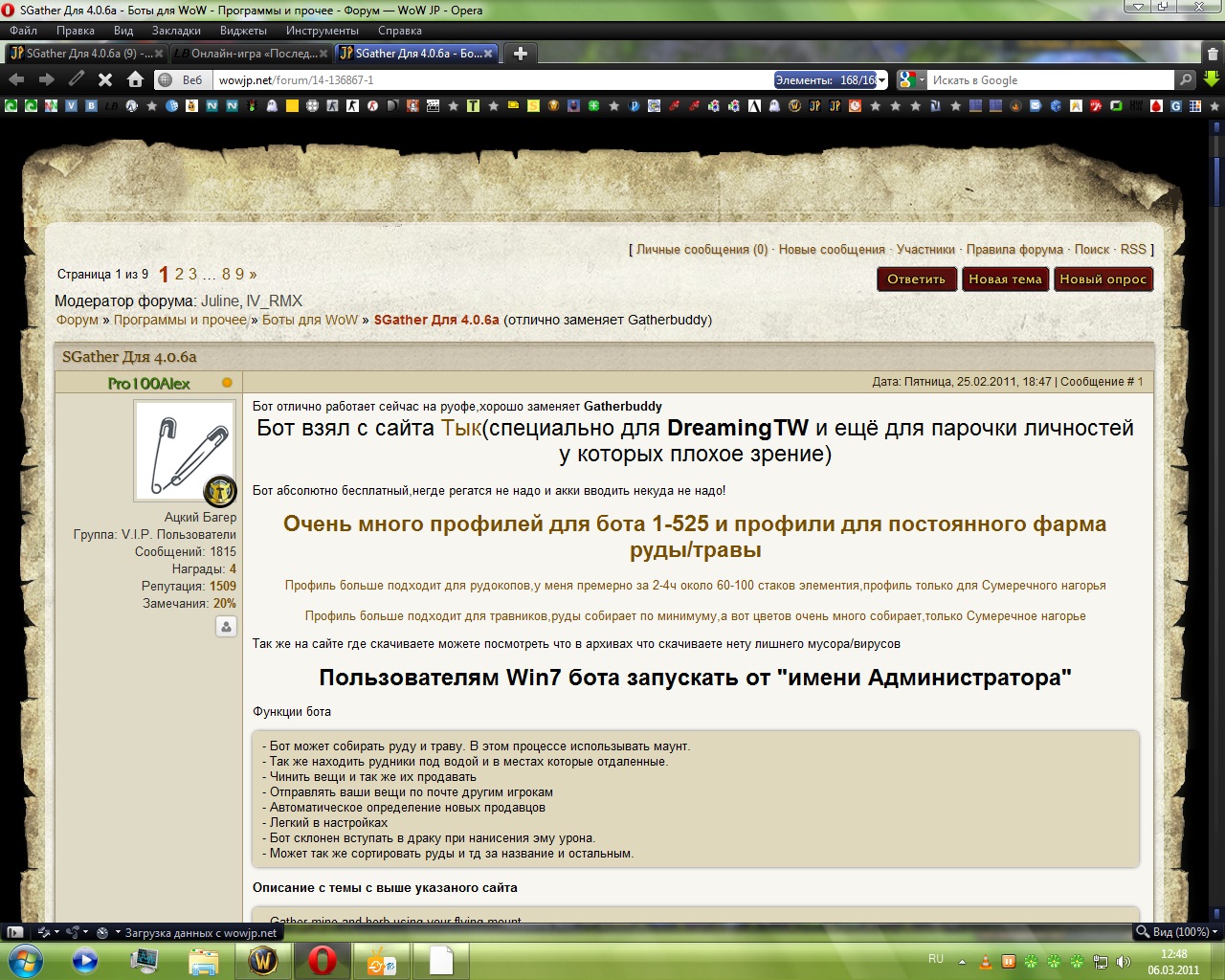Click the Искать в Google search field
The height and width of the screenshot is (980, 1225).
[x=1051, y=80]
